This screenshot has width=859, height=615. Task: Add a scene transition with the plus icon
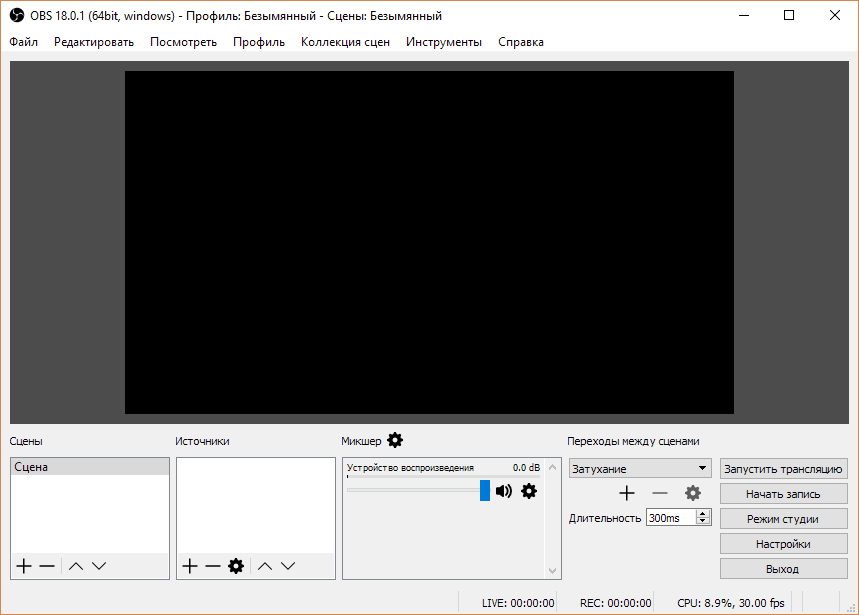(627, 493)
